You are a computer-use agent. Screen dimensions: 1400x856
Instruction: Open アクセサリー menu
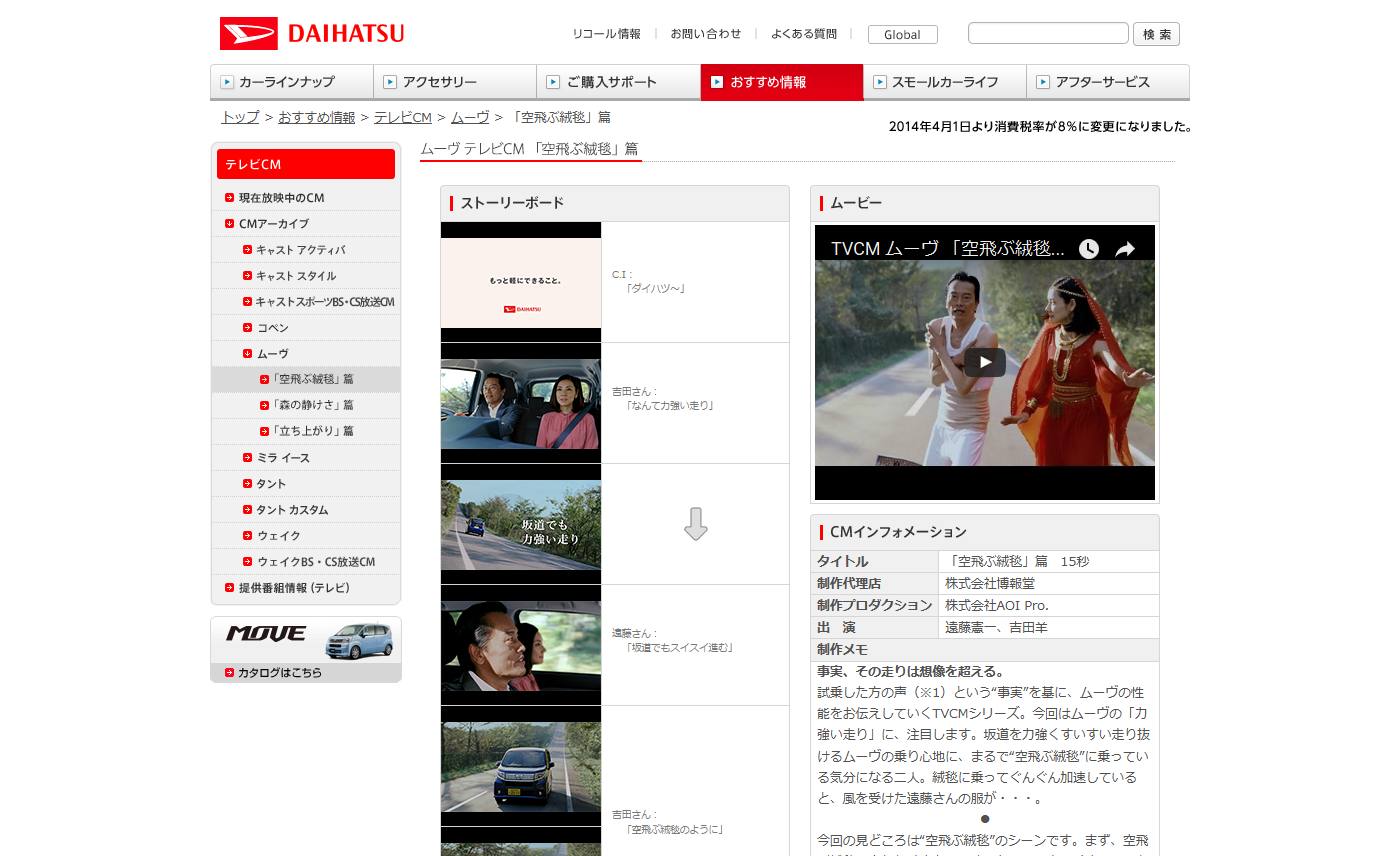click(455, 82)
